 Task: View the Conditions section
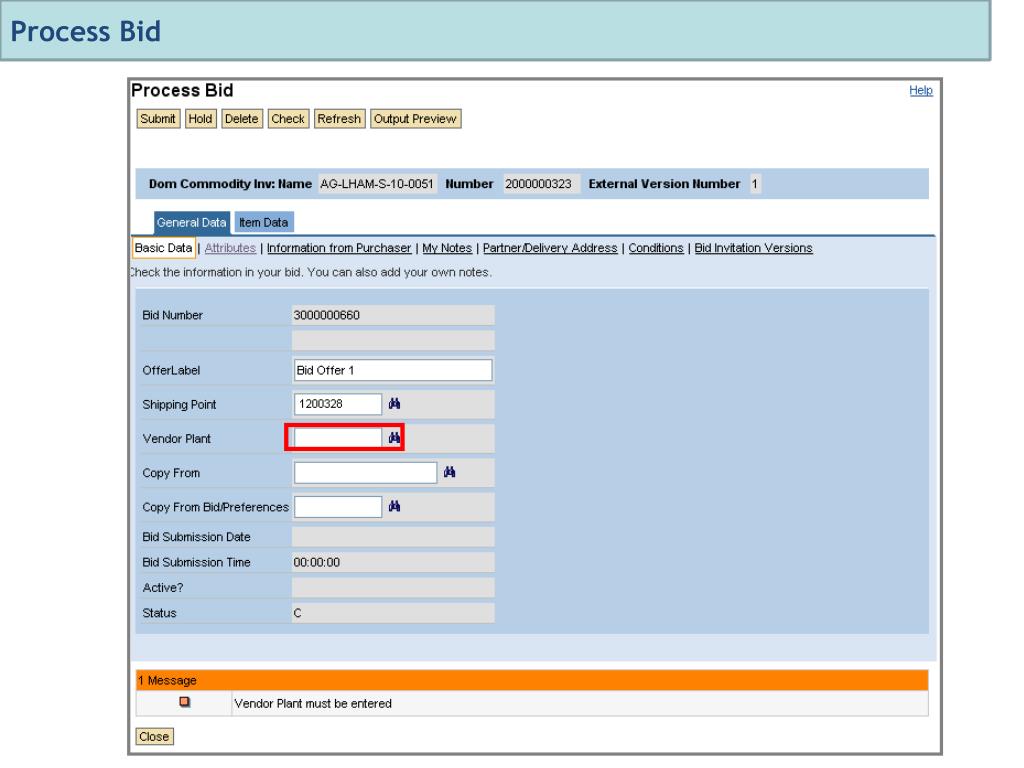[655, 248]
